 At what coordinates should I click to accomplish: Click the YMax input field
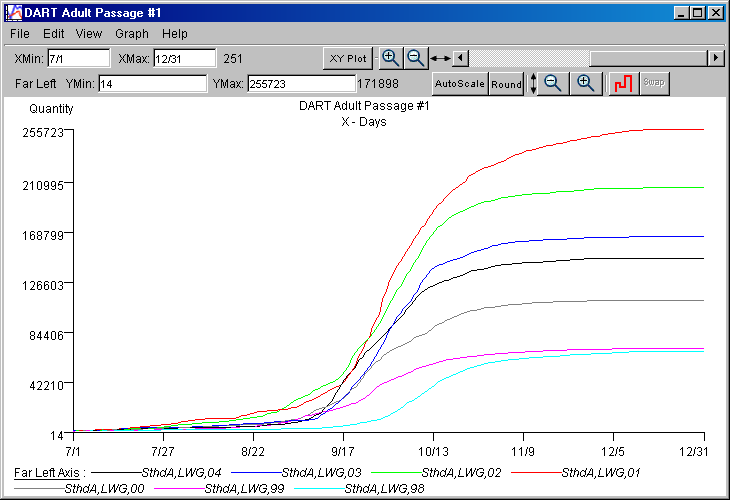[299, 83]
